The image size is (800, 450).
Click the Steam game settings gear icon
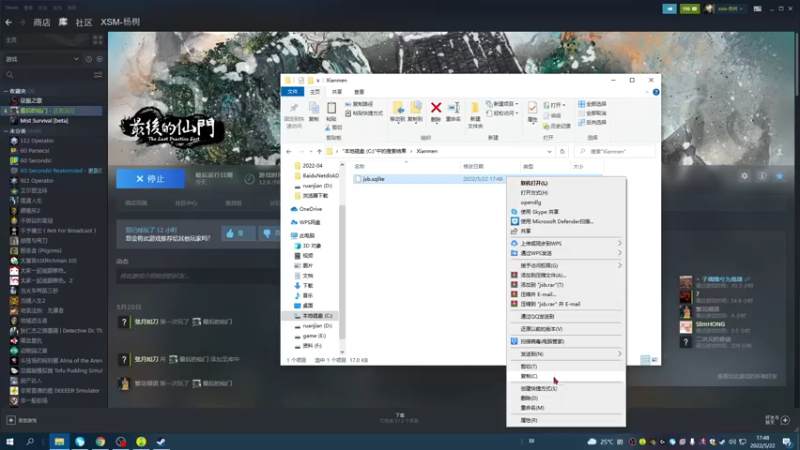click(744, 176)
